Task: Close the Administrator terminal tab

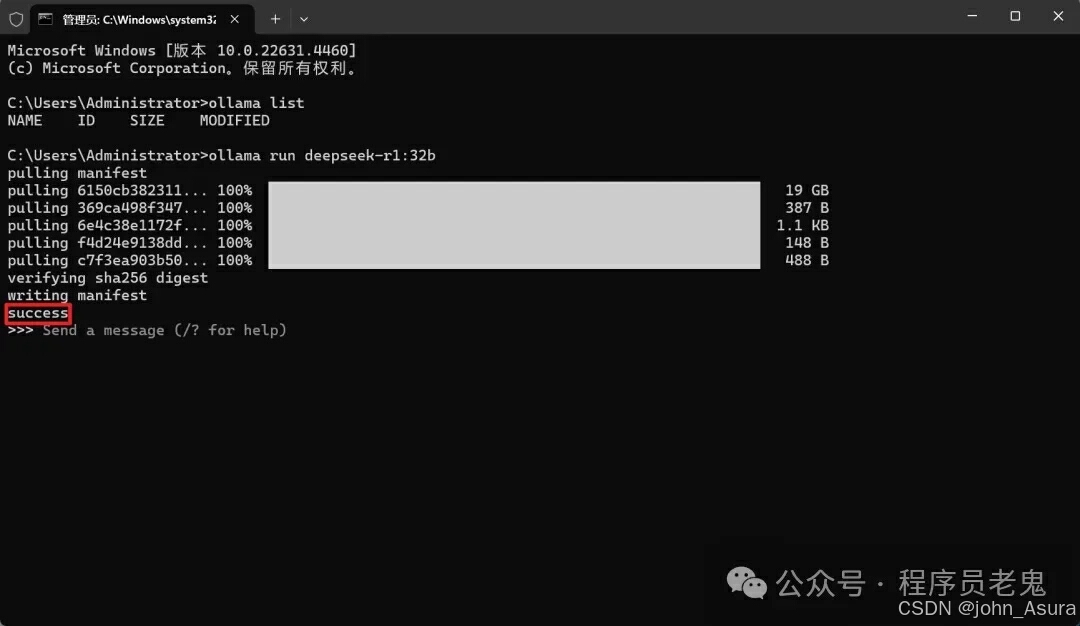Action: 235,19
